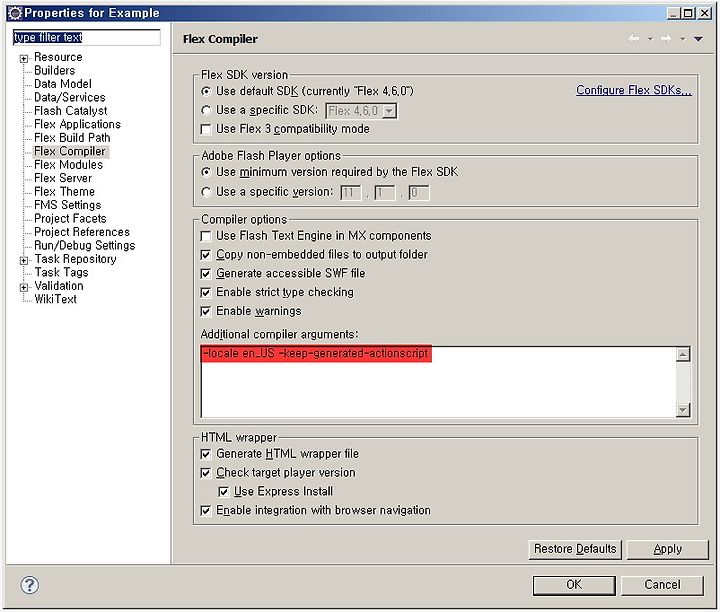The height and width of the screenshot is (612, 720).
Task: Select Flex Build Path in the tree
Action: point(72,138)
